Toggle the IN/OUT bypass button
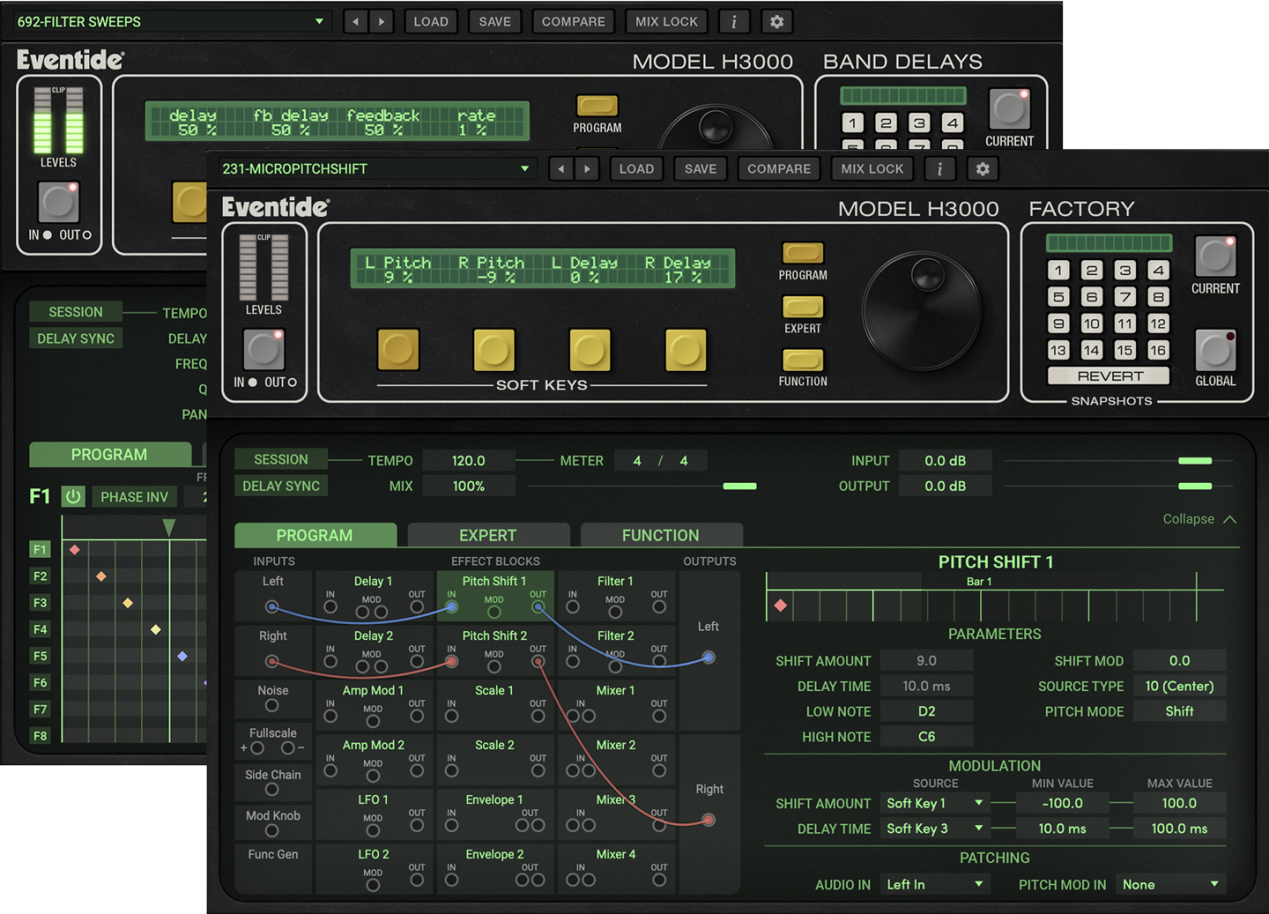The image size is (1269, 914). click(x=264, y=350)
